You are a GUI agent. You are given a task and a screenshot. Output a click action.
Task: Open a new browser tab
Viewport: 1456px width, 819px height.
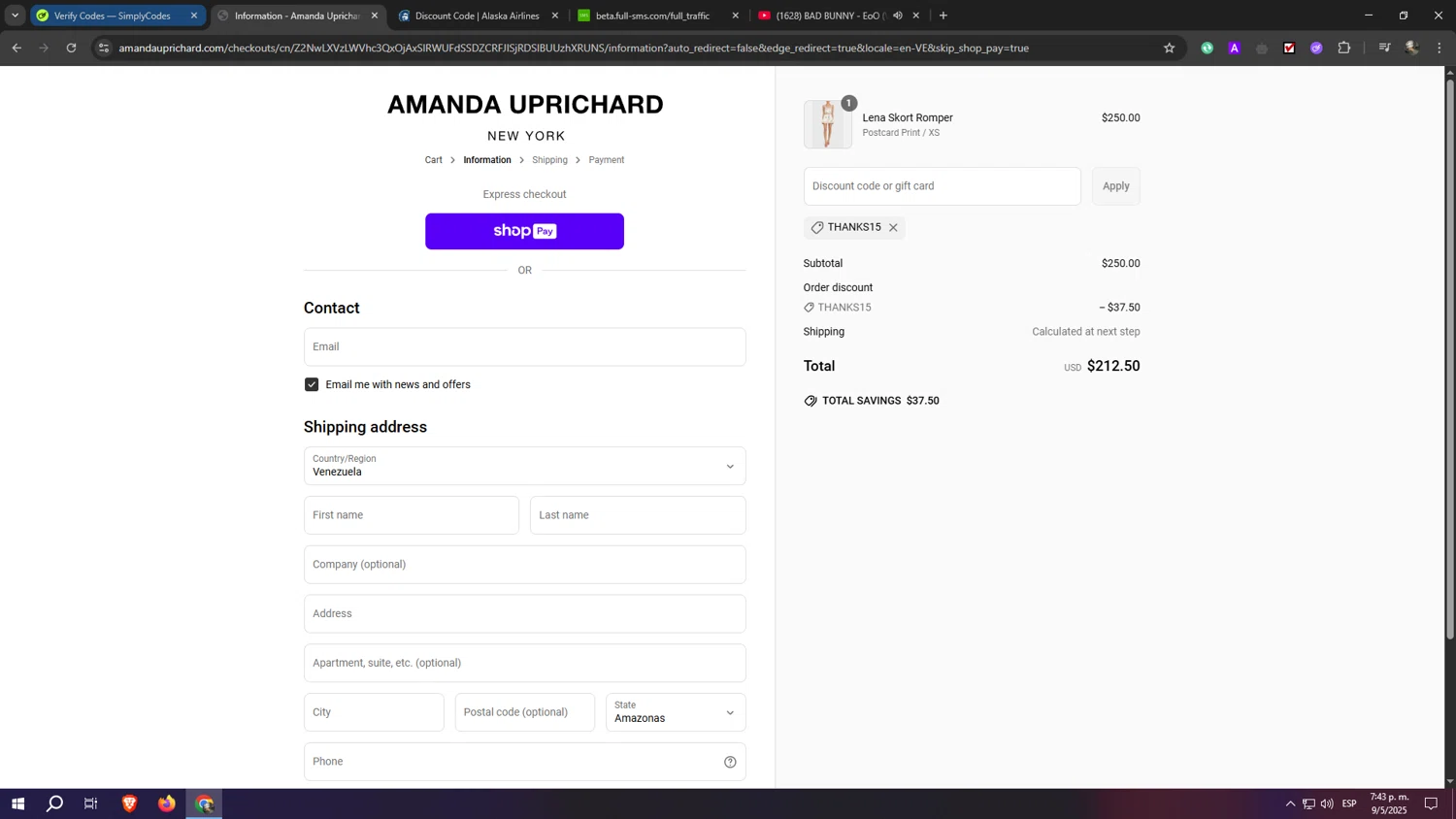[x=943, y=16]
